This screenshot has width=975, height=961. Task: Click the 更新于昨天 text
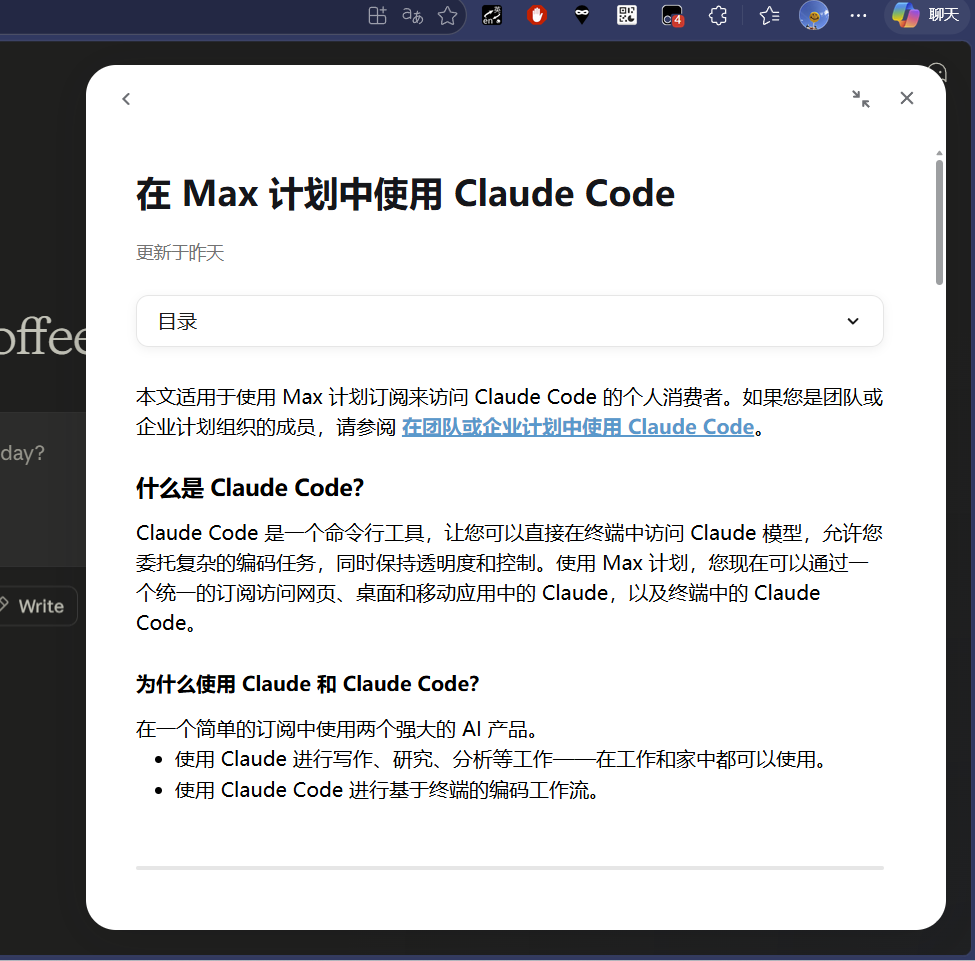180,253
